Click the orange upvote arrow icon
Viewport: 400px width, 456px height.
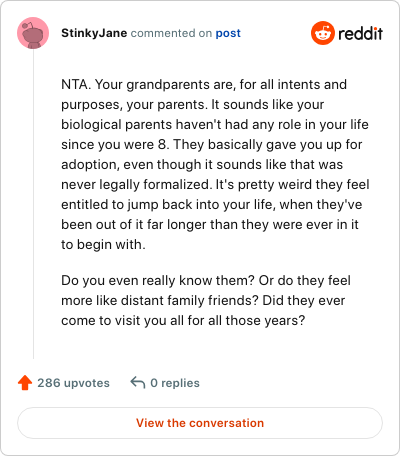click(25, 383)
